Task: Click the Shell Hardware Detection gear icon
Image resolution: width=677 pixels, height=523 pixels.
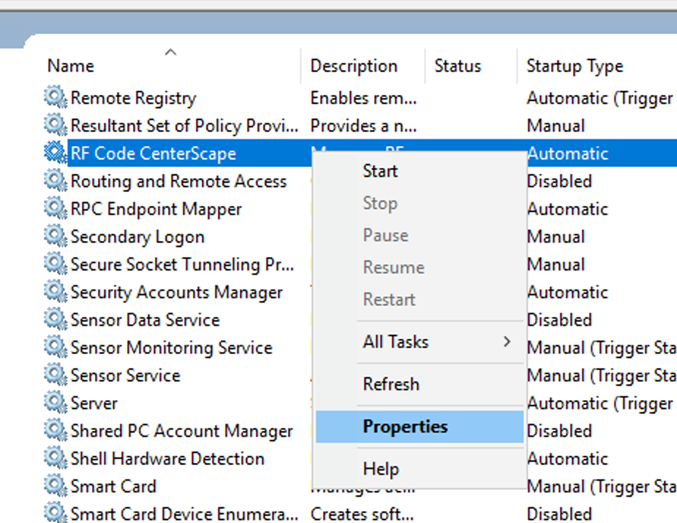Action: click(x=55, y=458)
